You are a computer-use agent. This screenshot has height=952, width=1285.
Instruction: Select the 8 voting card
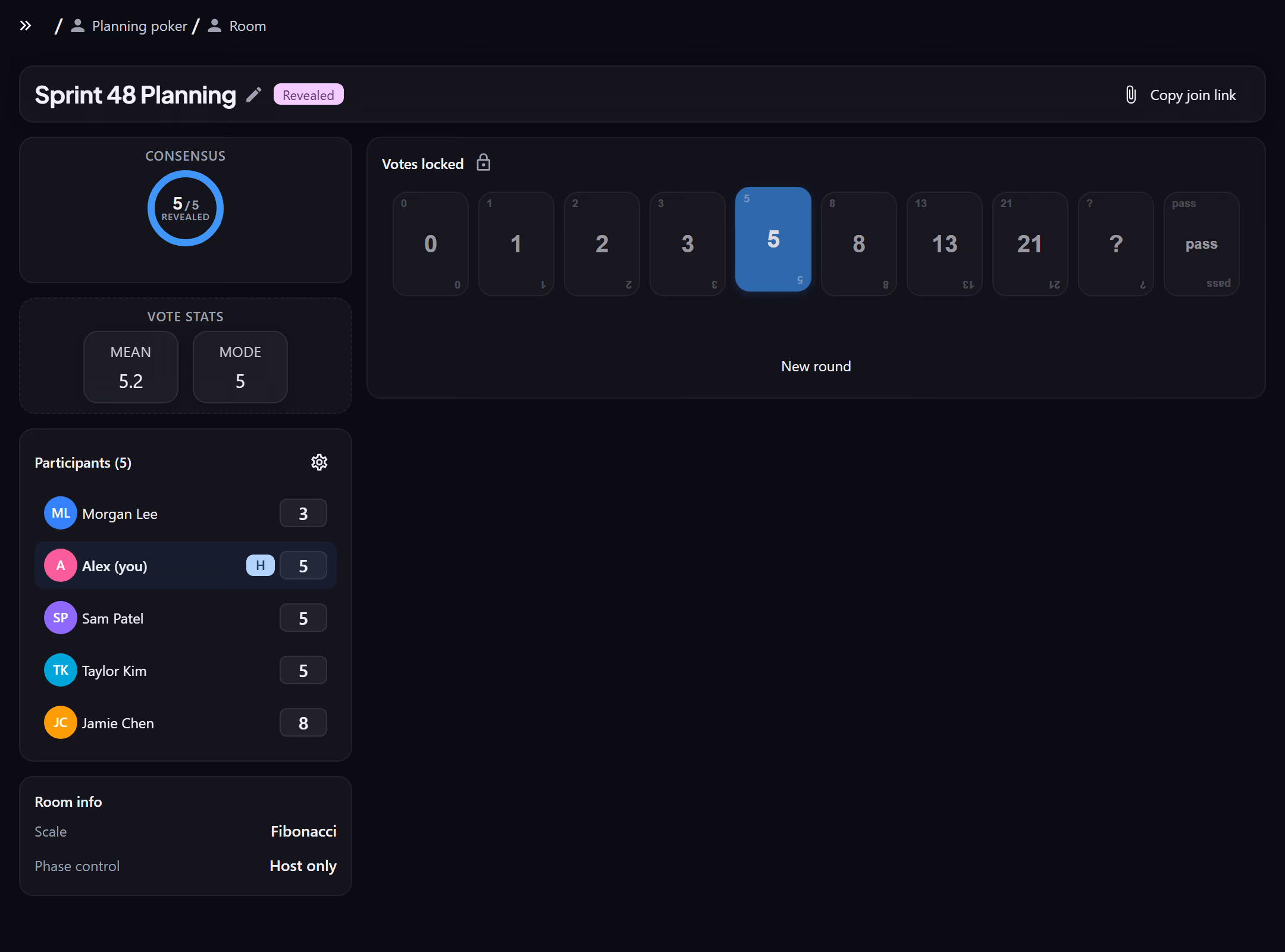click(x=859, y=243)
